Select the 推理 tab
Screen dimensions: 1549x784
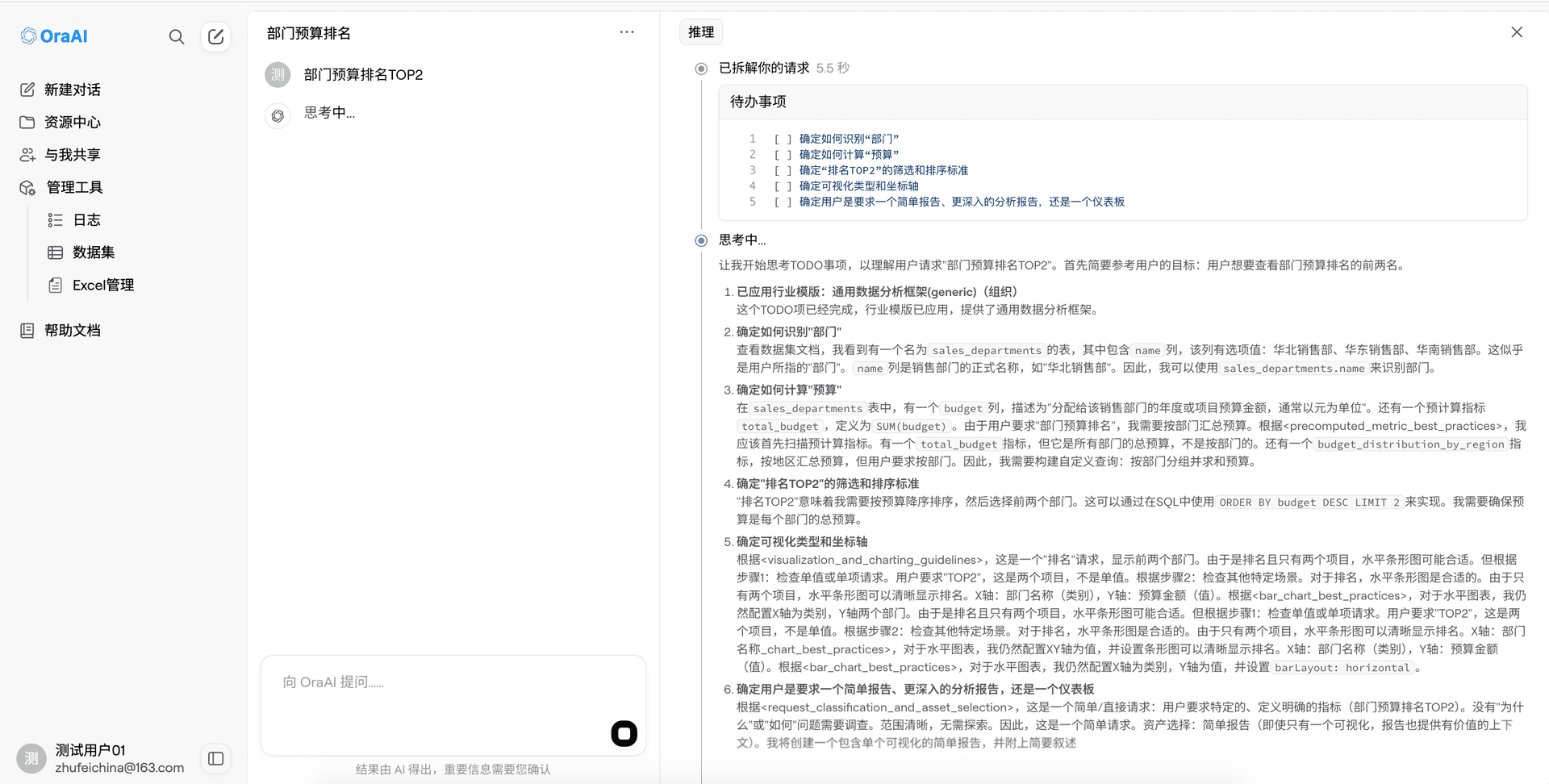point(701,31)
